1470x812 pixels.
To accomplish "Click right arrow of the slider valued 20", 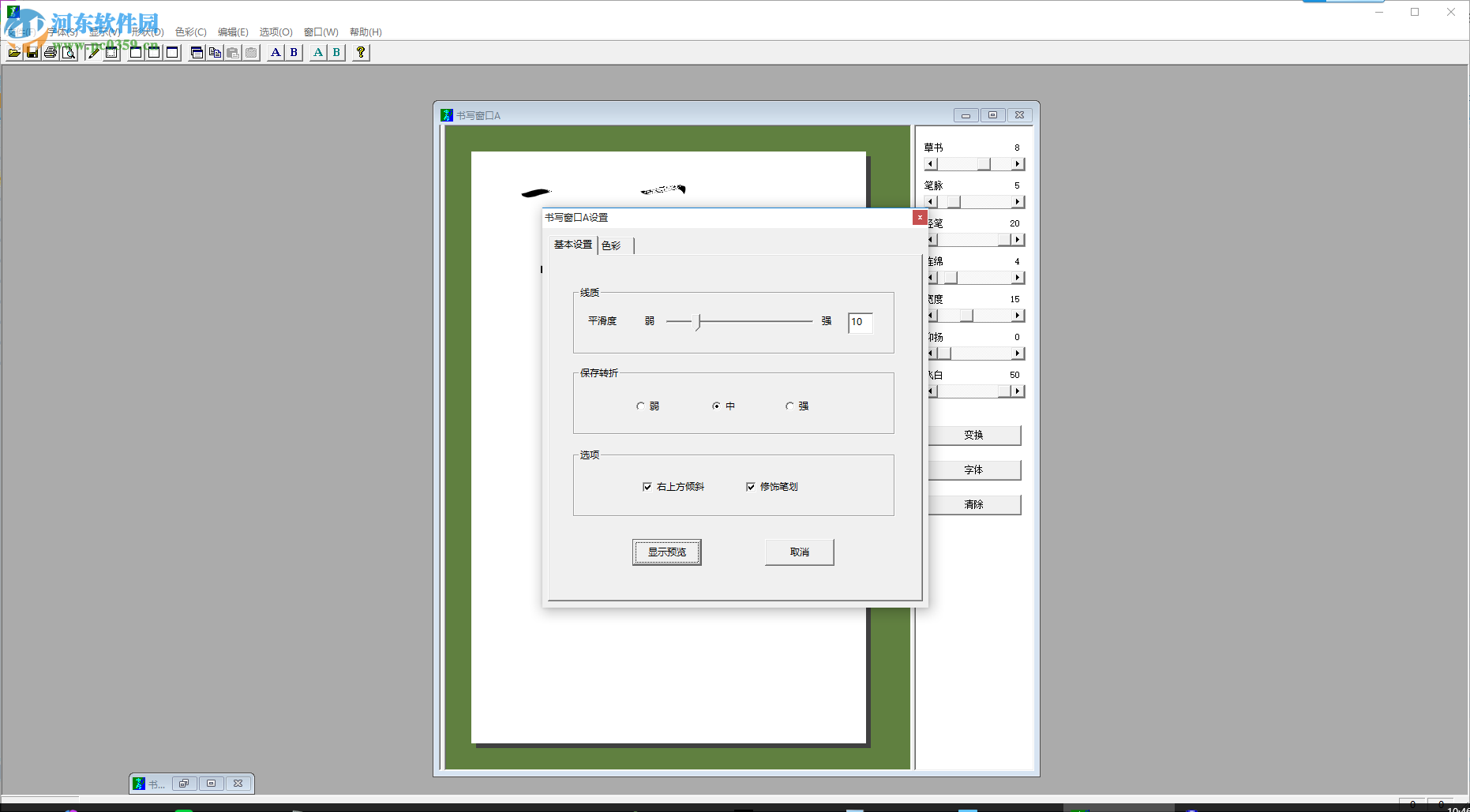I will pos(1018,240).
